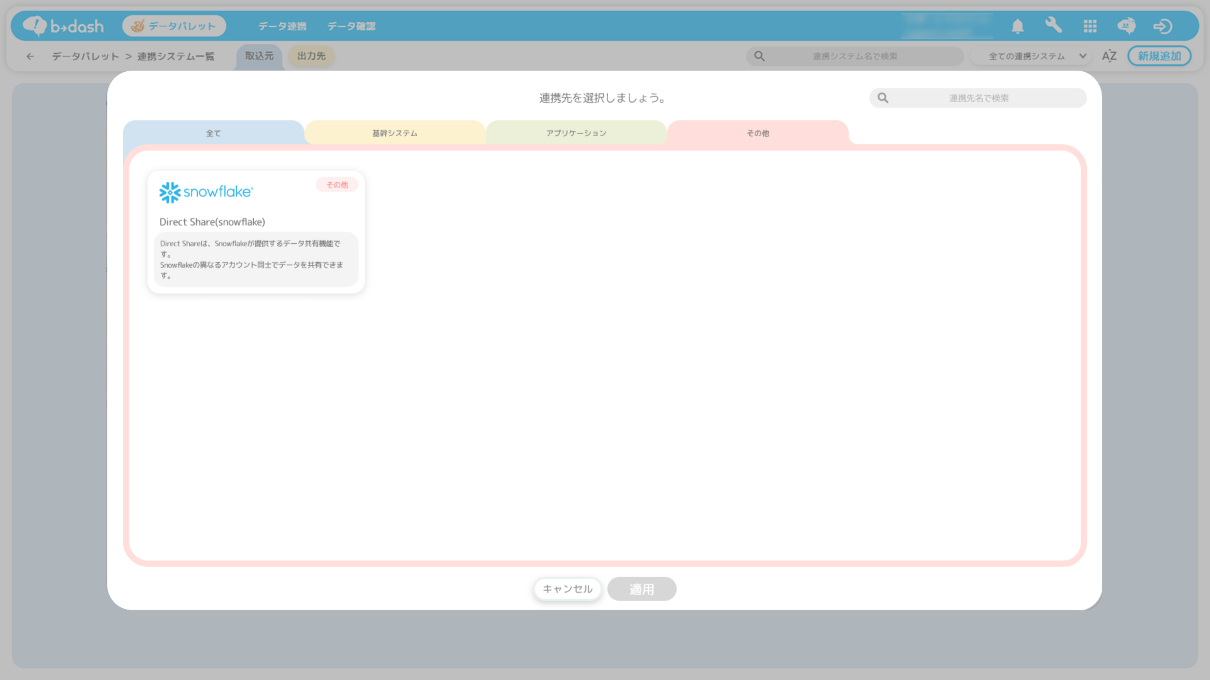The width and height of the screenshot is (1210, 680).
Task: Focus the 連携システム名で検索 search field
Action: [x=855, y=56]
